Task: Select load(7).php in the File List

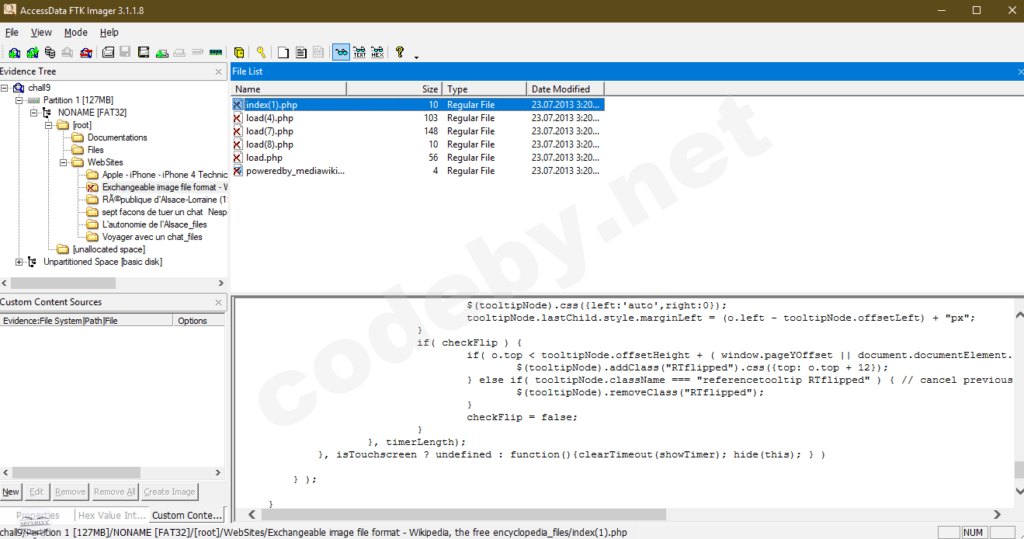Action: point(269,131)
